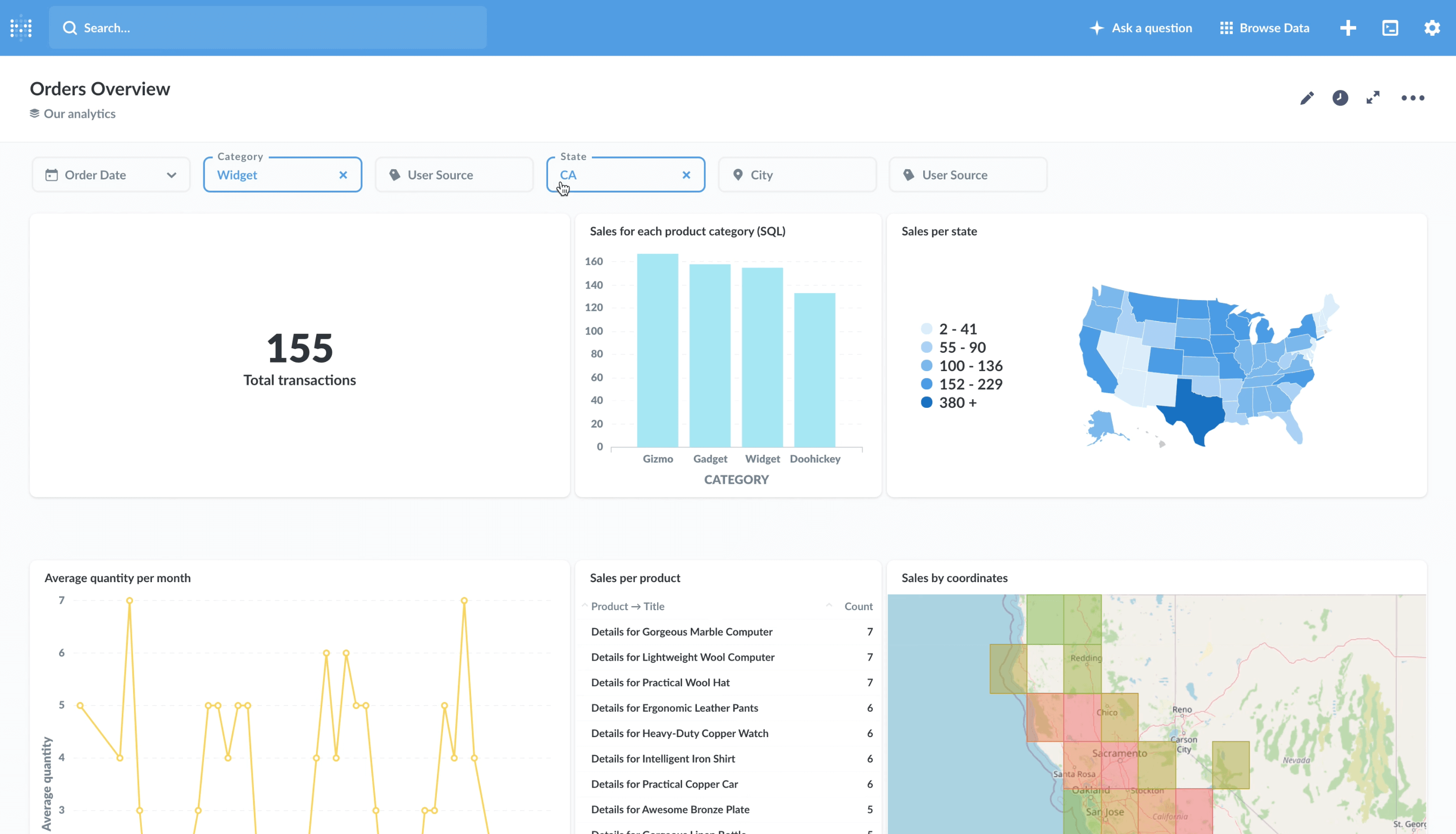The image size is (1456, 834).
Task: Sort by the Count column header
Action: [858, 606]
